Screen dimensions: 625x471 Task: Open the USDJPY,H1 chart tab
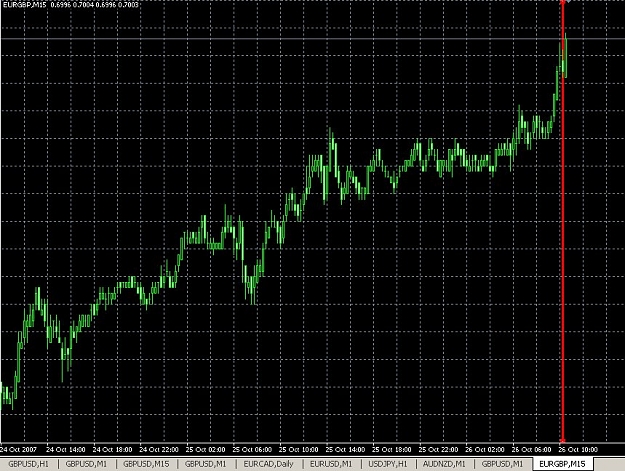coord(388,464)
